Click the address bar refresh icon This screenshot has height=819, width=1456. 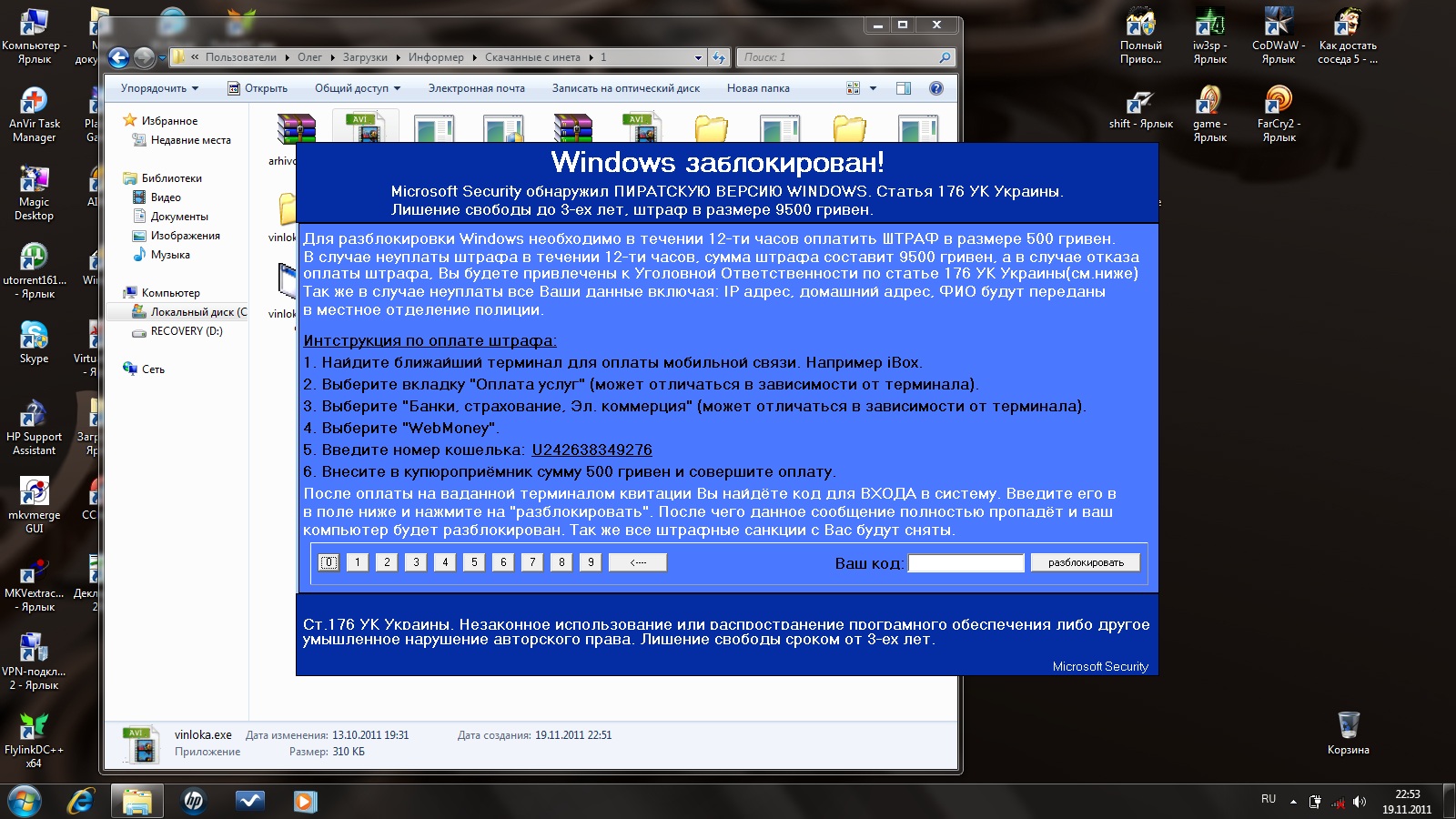[x=719, y=57]
